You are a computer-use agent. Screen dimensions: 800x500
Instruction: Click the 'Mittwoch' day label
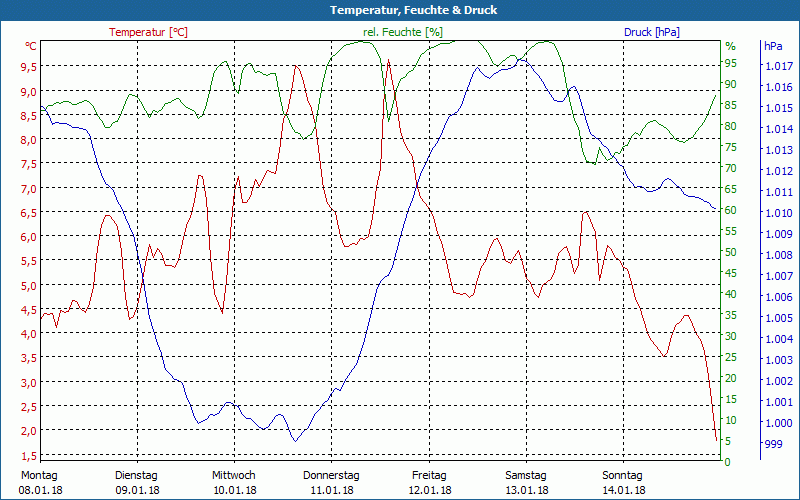point(234,476)
